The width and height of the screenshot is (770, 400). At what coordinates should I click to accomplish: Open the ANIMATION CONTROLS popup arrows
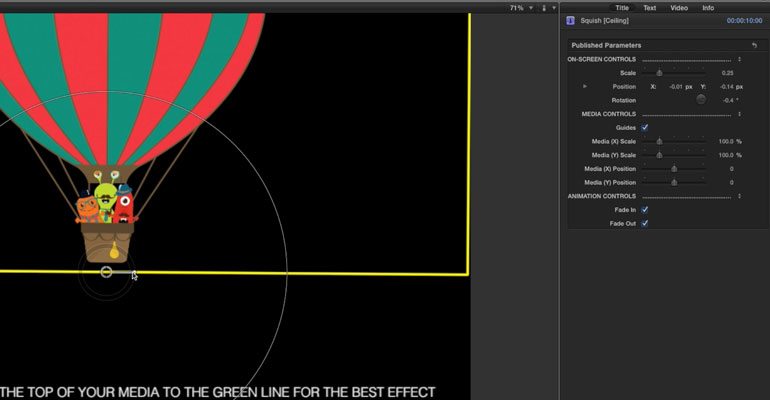(739, 196)
